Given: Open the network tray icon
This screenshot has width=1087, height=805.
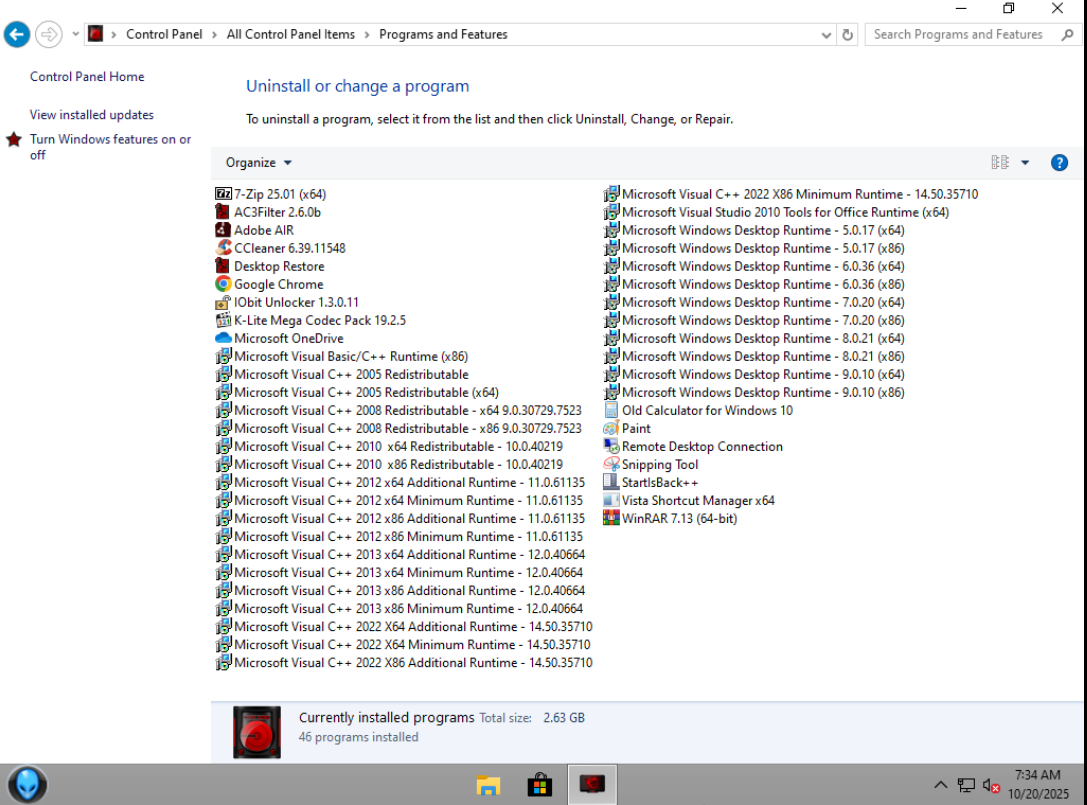Looking at the screenshot, I should (966, 786).
